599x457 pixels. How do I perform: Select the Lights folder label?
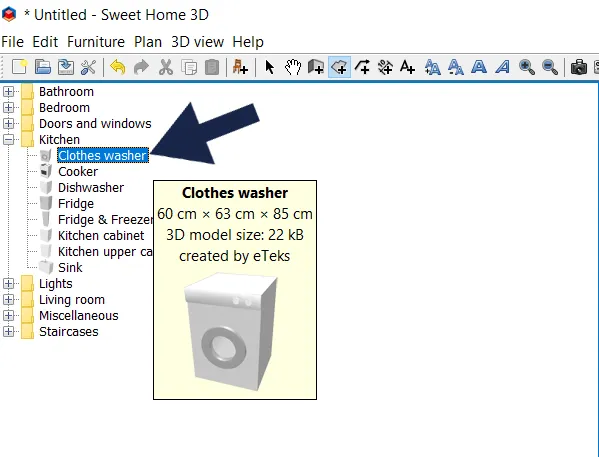pyautogui.click(x=56, y=284)
